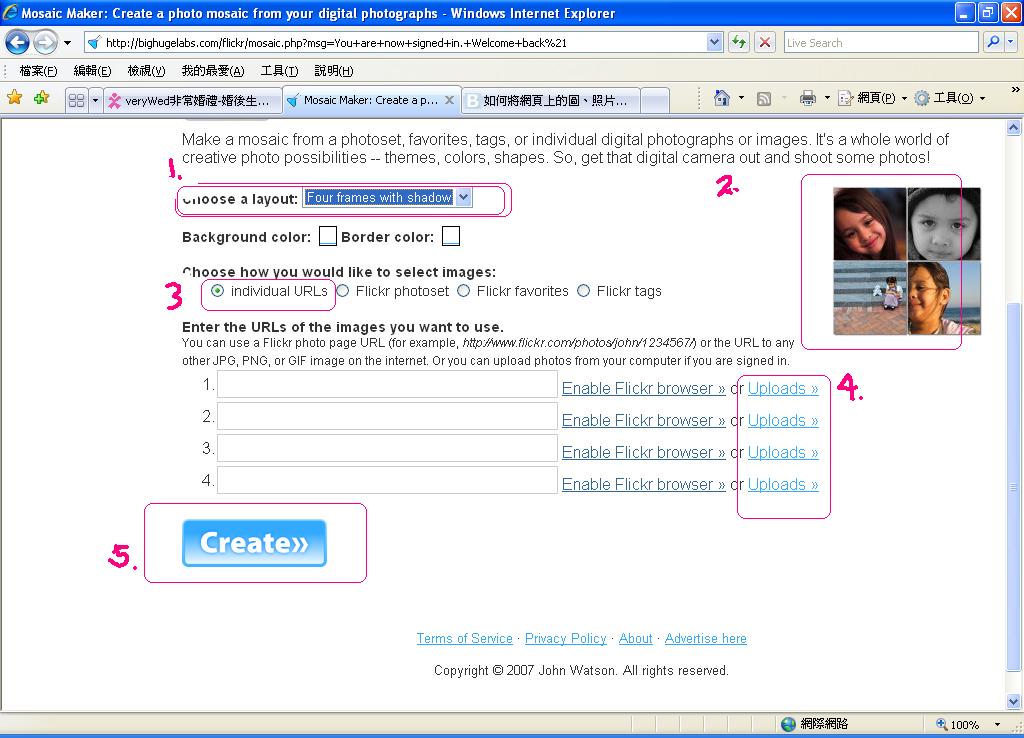Open the Choose a layout dropdown

(x=387, y=197)
